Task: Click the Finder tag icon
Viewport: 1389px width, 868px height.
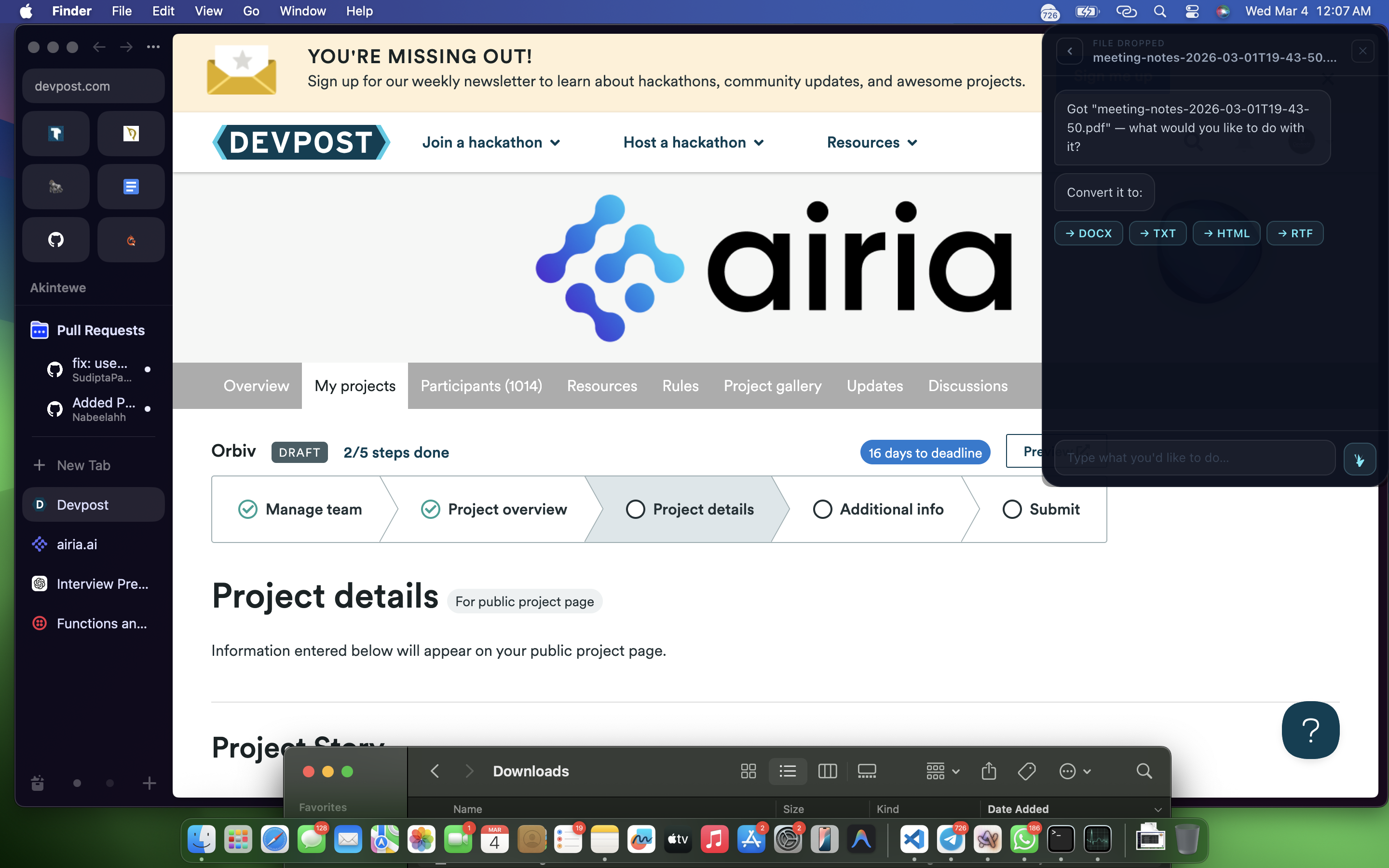Action: [1026, 771]
